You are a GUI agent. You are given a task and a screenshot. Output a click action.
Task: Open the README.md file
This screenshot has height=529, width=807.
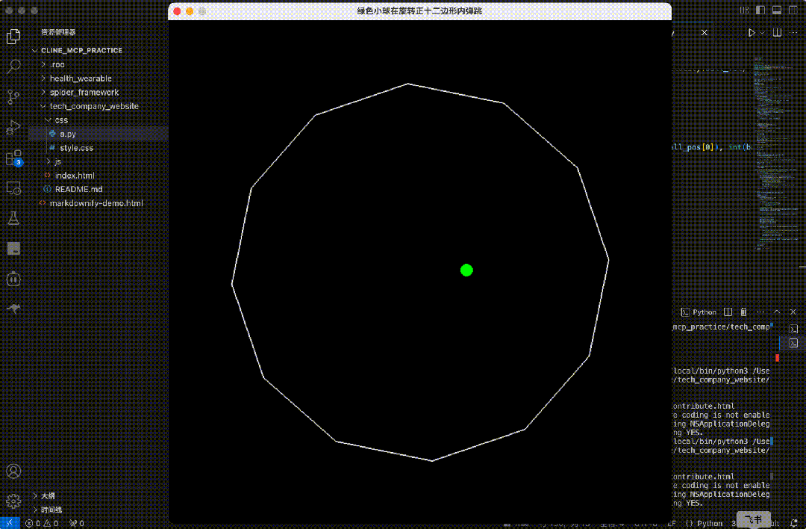pos(78,189)
